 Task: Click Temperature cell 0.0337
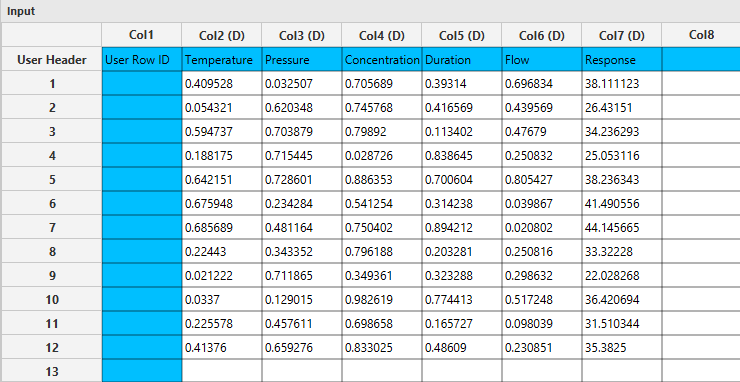222,299
